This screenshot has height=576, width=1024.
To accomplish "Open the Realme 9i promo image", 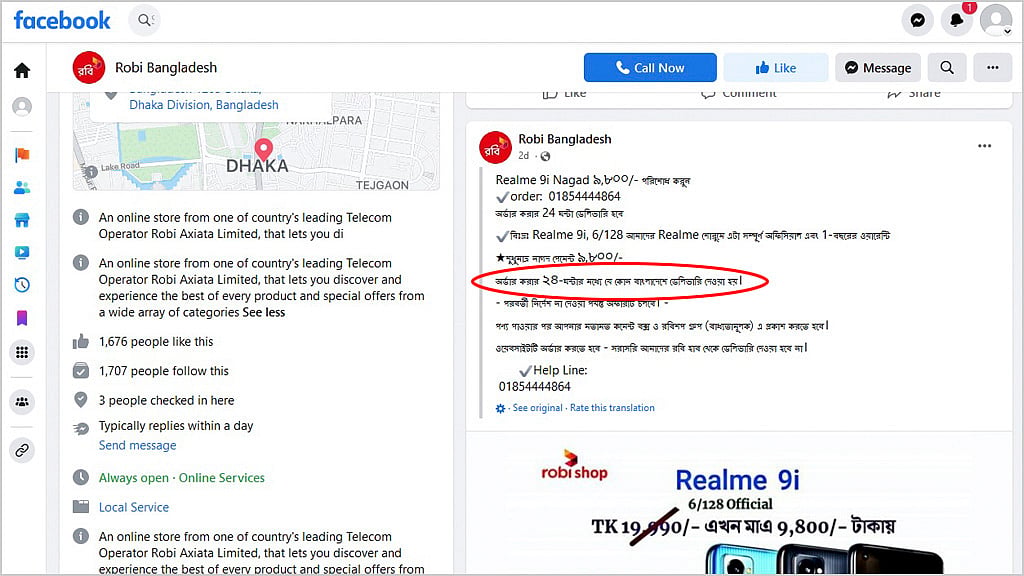I will click(x=739, y=503).
